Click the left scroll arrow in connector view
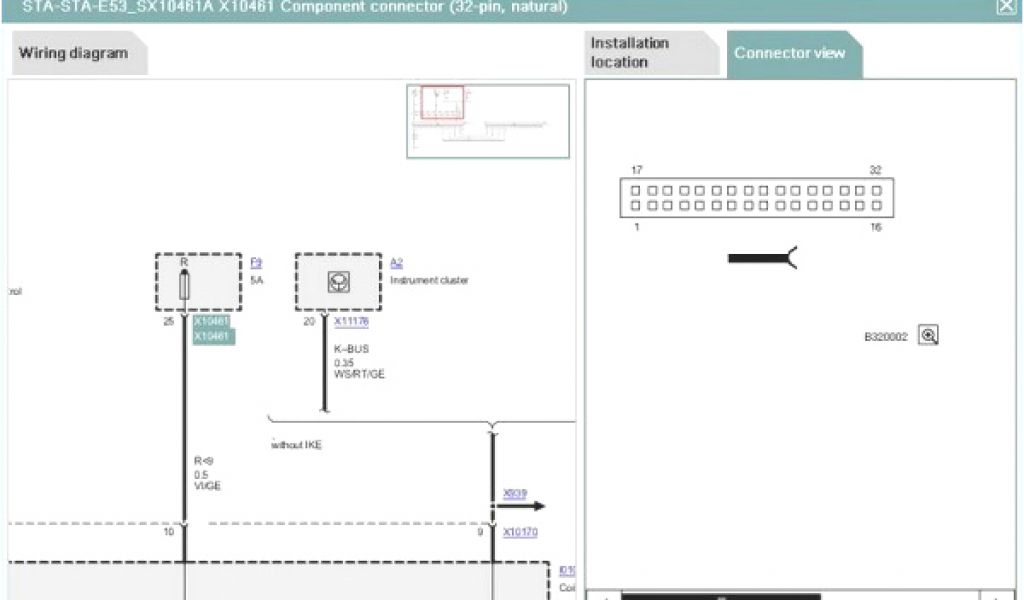The image size is (1024, 600). click(603, 596)
